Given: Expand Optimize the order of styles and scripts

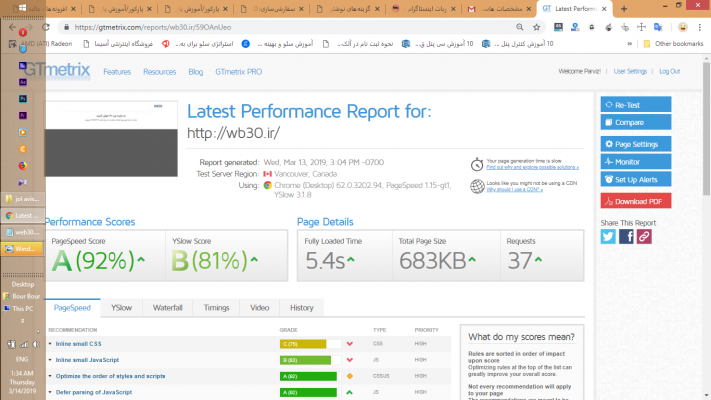Looking at the screenshot, I should (110, 376).
